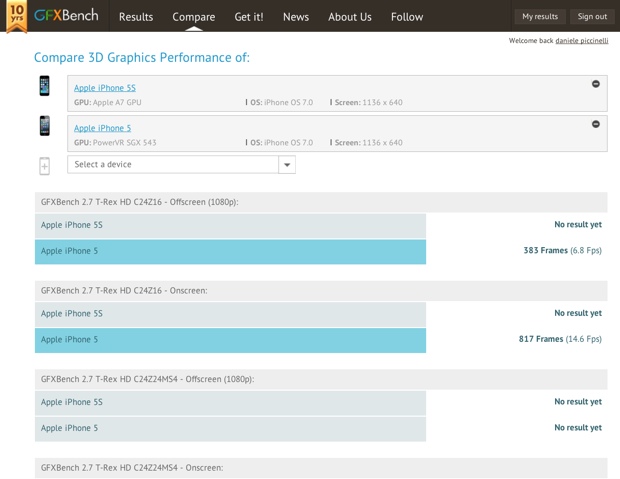
Task: Remove Apple iPhone 5S from comparison
Action: click(x=595, y=84)
